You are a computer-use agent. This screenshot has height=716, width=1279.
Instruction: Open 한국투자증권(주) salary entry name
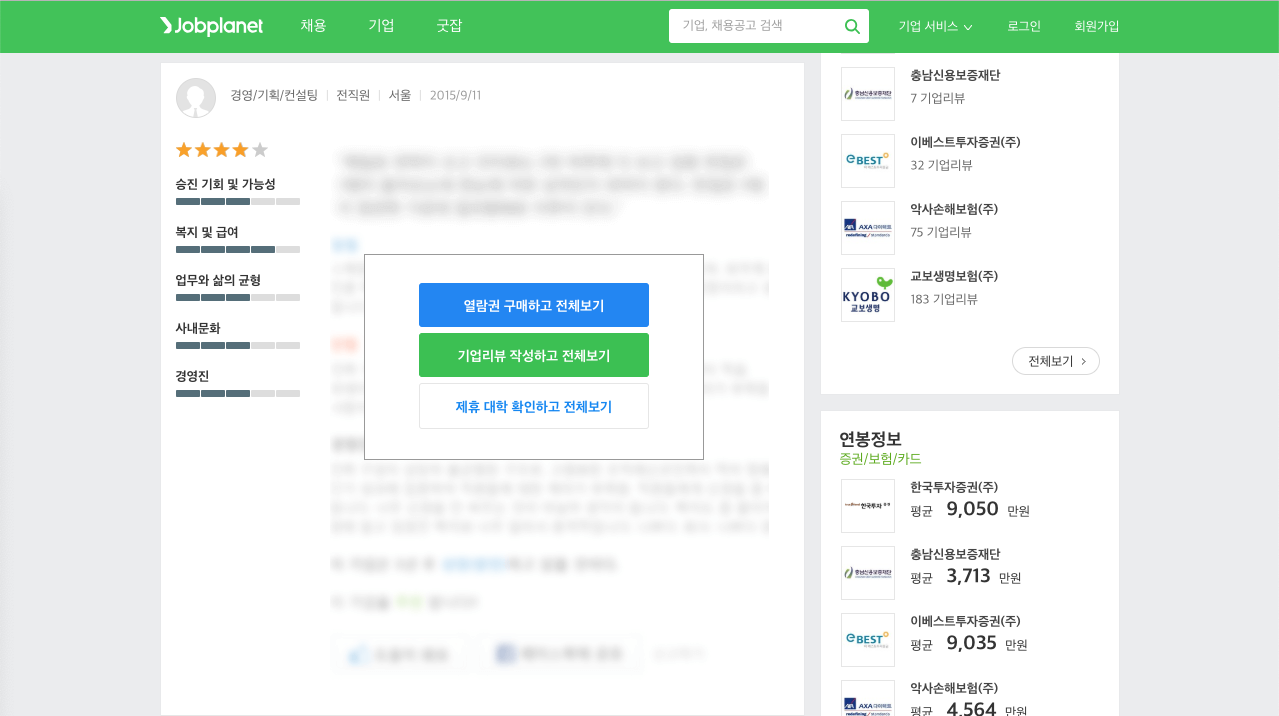point(954,487)
